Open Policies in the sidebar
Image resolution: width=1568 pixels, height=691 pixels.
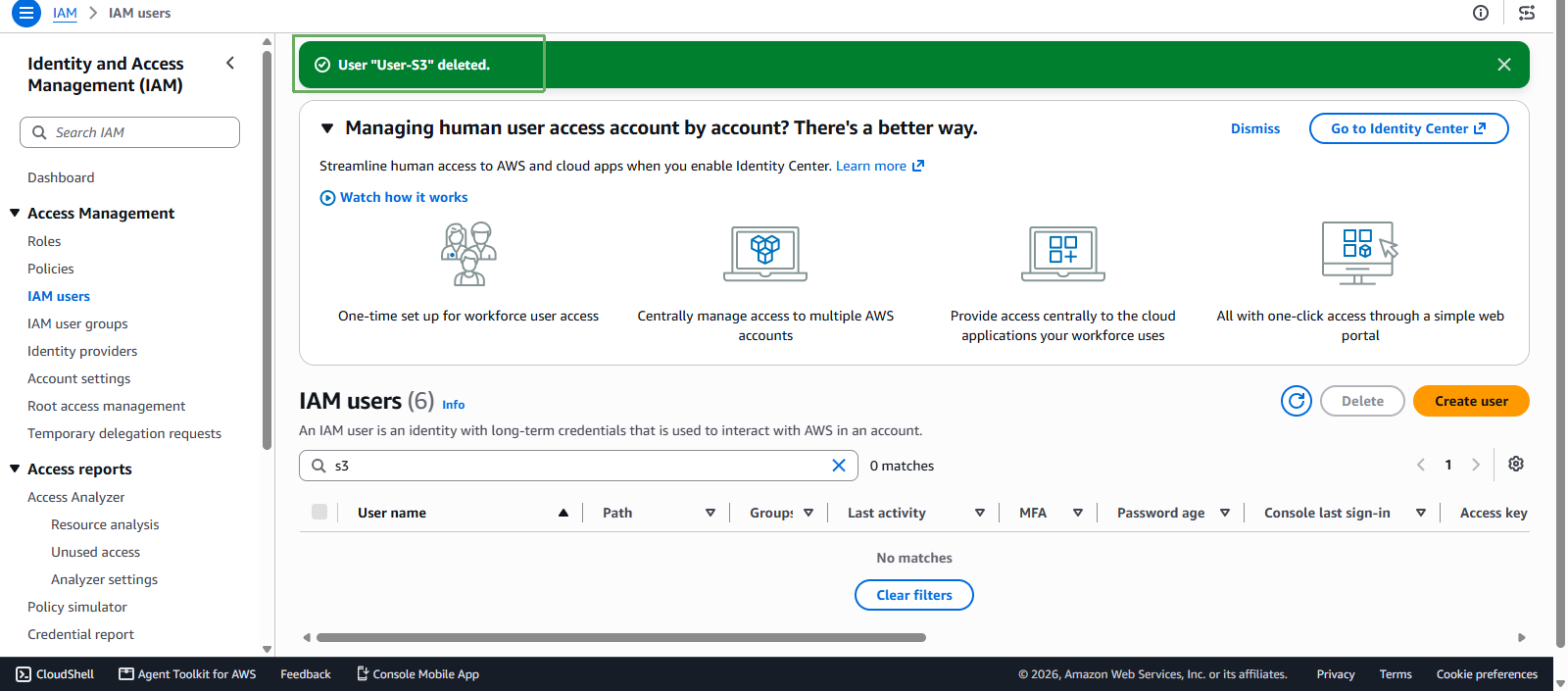click(x=51, y=269)
